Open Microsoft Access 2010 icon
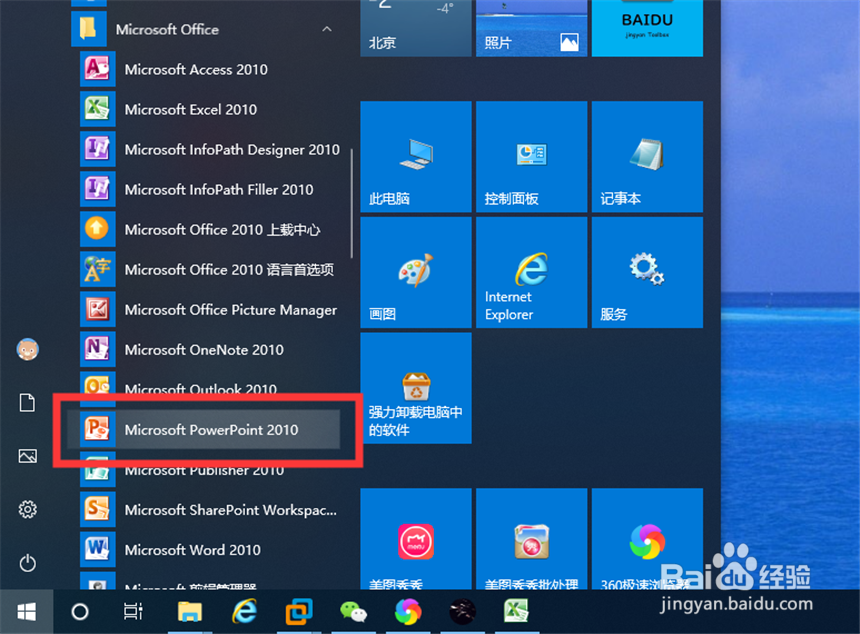 coord(98,69)
